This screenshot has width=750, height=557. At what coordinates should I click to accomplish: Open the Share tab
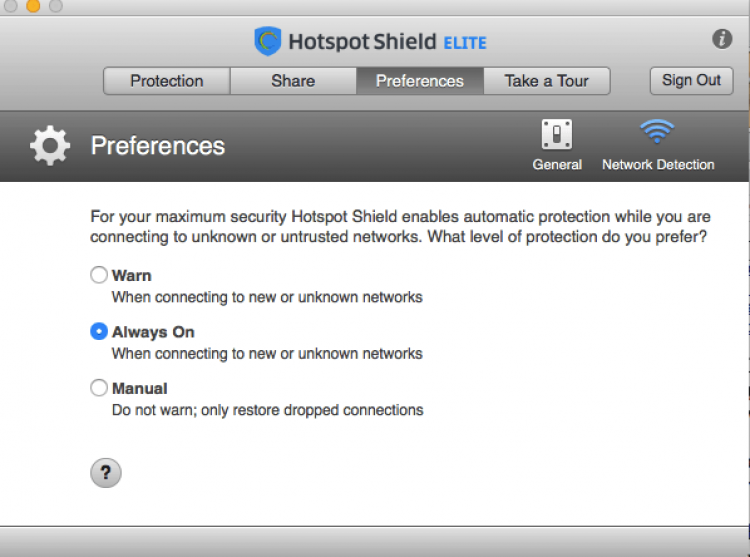click(x=293, y=81)
